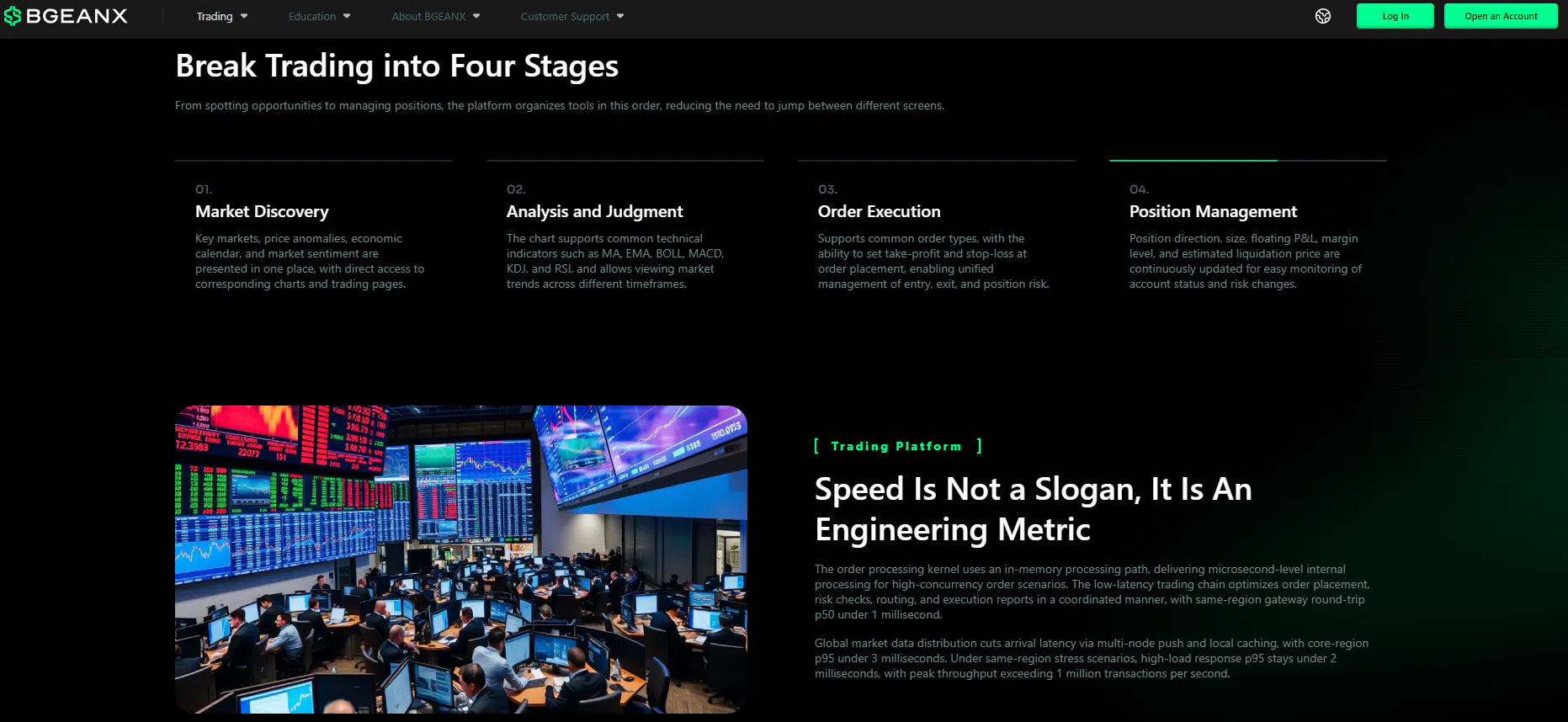Click the 03. stage number
This screenshot has height=722, width=1568.
827,189
